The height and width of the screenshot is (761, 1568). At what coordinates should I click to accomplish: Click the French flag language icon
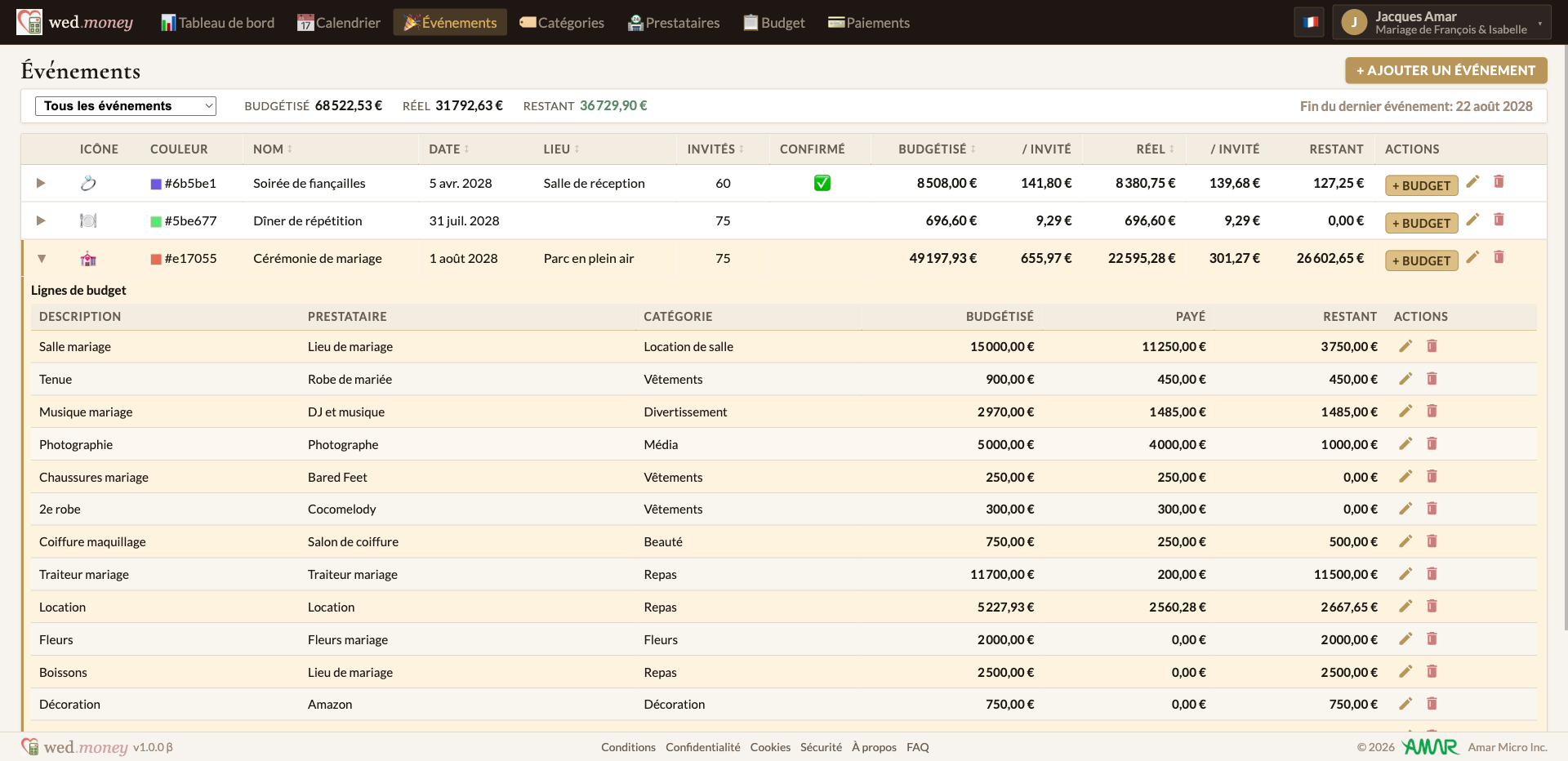coord(1310,22)
